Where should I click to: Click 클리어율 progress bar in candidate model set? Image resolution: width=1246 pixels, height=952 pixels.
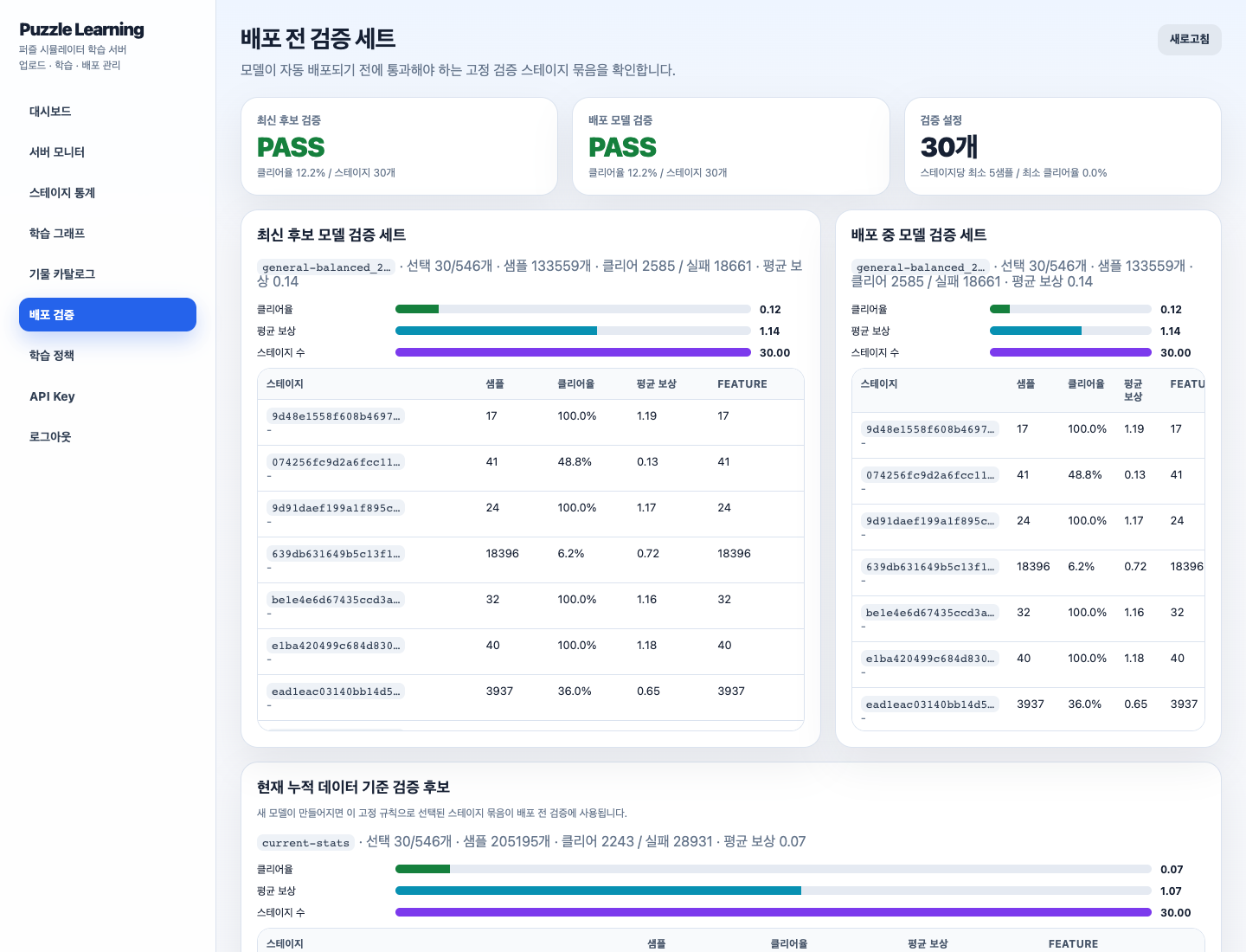pyautogui.click(x=573, y=309)
